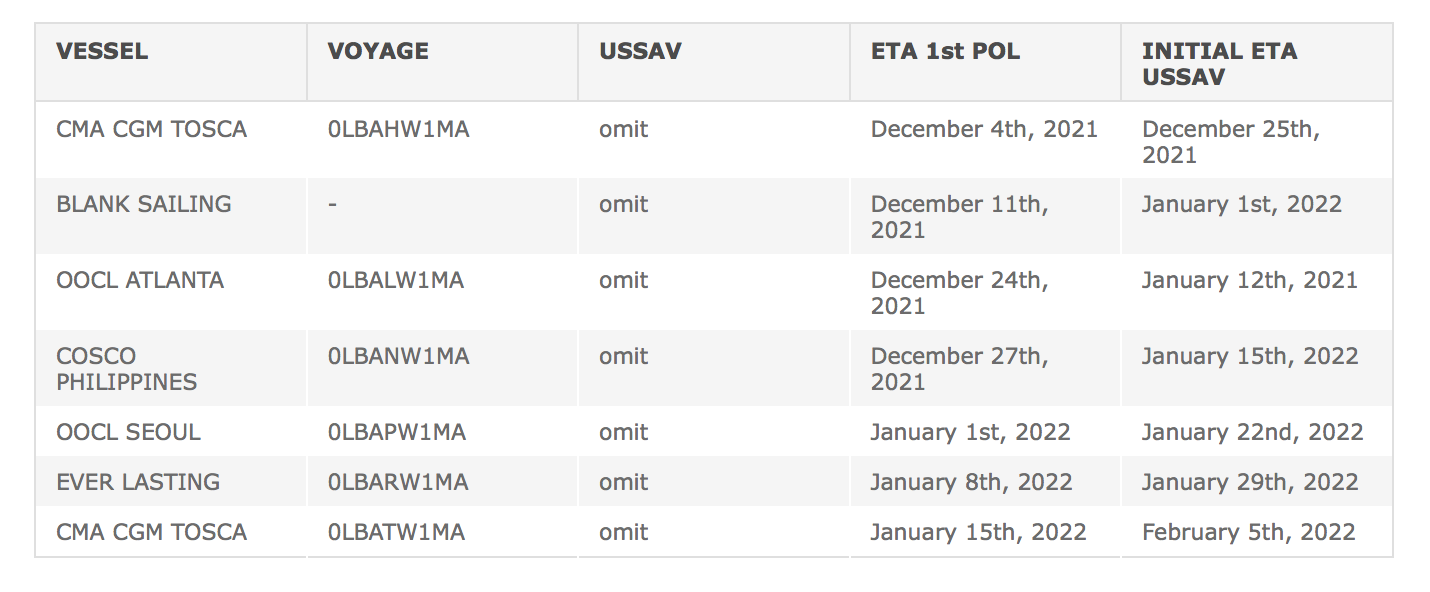Click voyage number 0LBALW1MA
This screenshot has height=592, width=1430.
396,281
